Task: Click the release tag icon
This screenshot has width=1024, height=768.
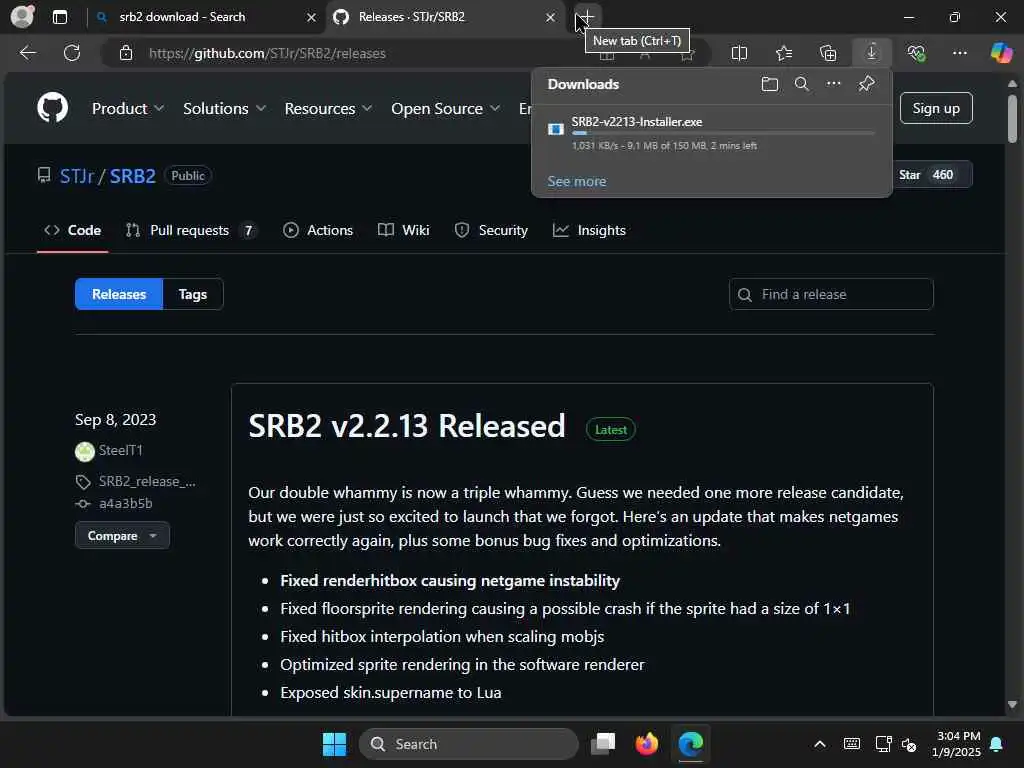Action: [83, 482]
